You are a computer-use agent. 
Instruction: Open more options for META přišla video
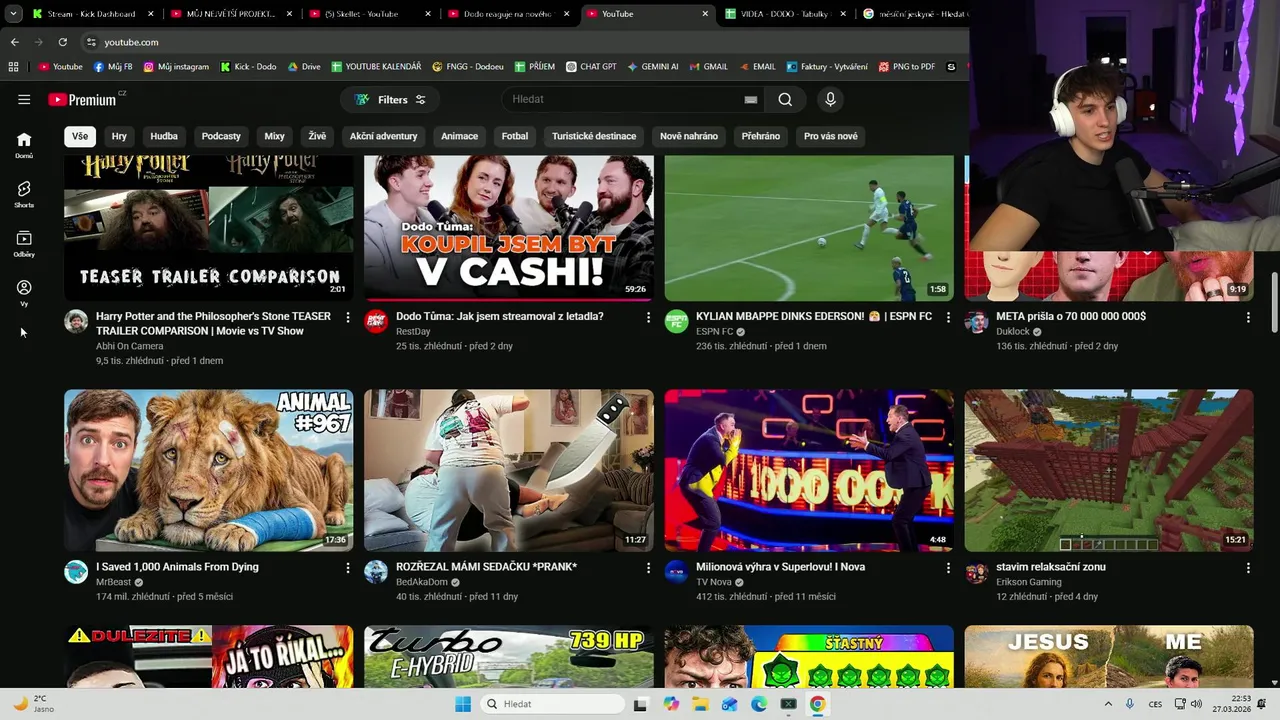1248,317
